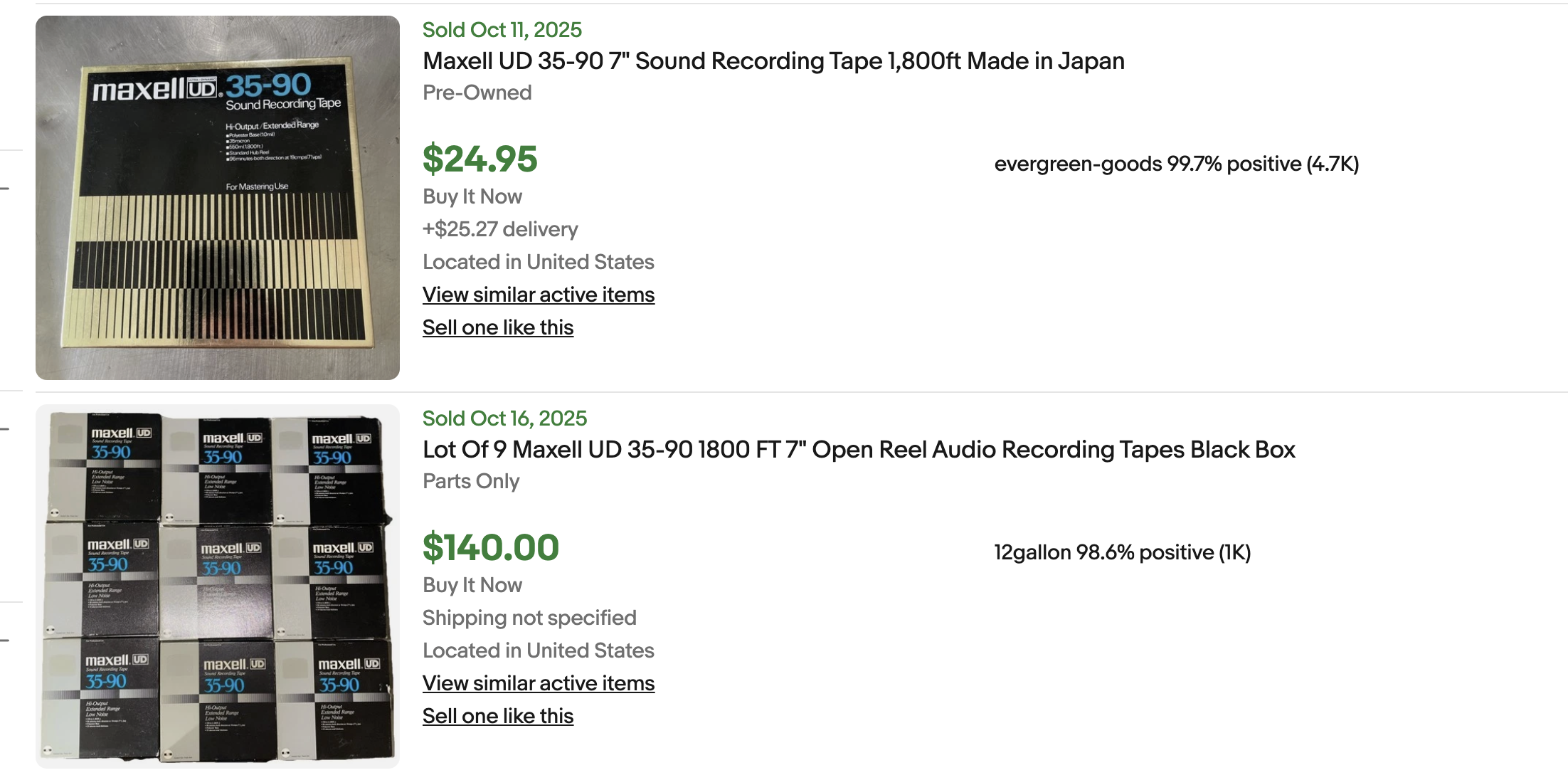
Task: Click the Pre-Owned condition text
Action: [477, 93]
